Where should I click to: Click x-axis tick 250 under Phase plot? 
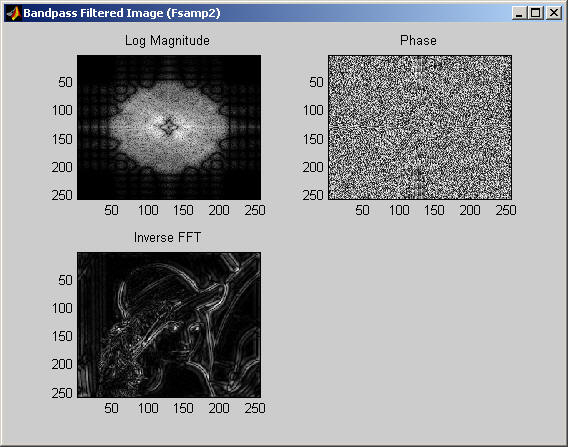(x=506, y=210)
